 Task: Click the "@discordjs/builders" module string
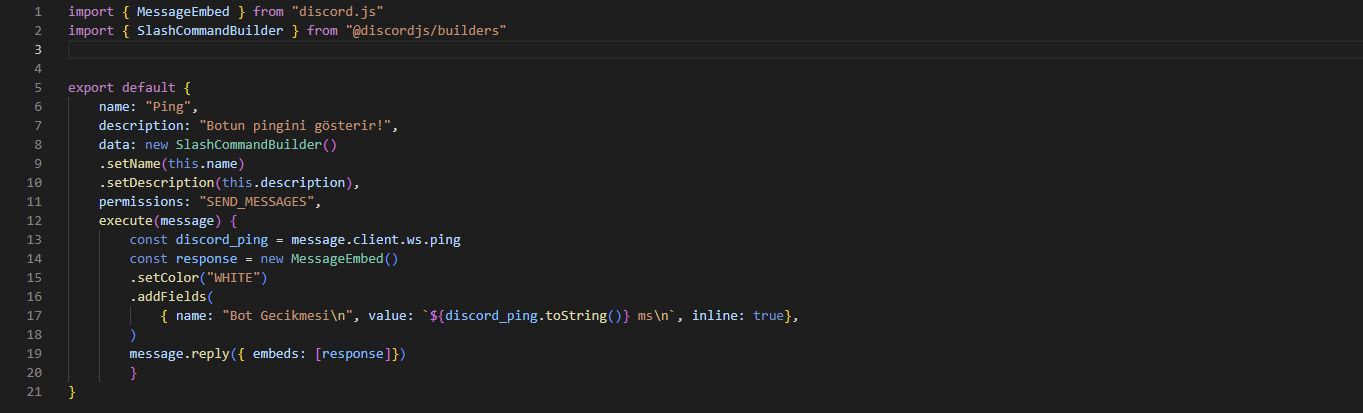[x=426, y=31]
